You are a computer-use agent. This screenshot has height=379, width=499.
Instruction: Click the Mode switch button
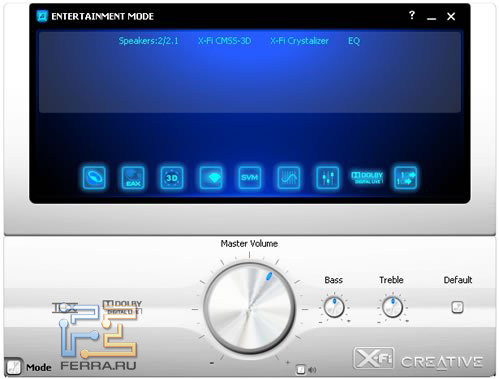[14, 367]
